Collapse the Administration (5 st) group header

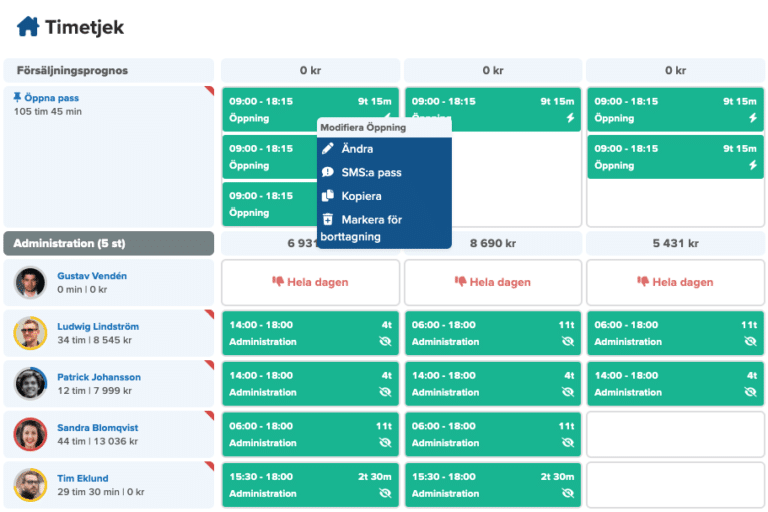pyautogui.click(x=108, y=243)
